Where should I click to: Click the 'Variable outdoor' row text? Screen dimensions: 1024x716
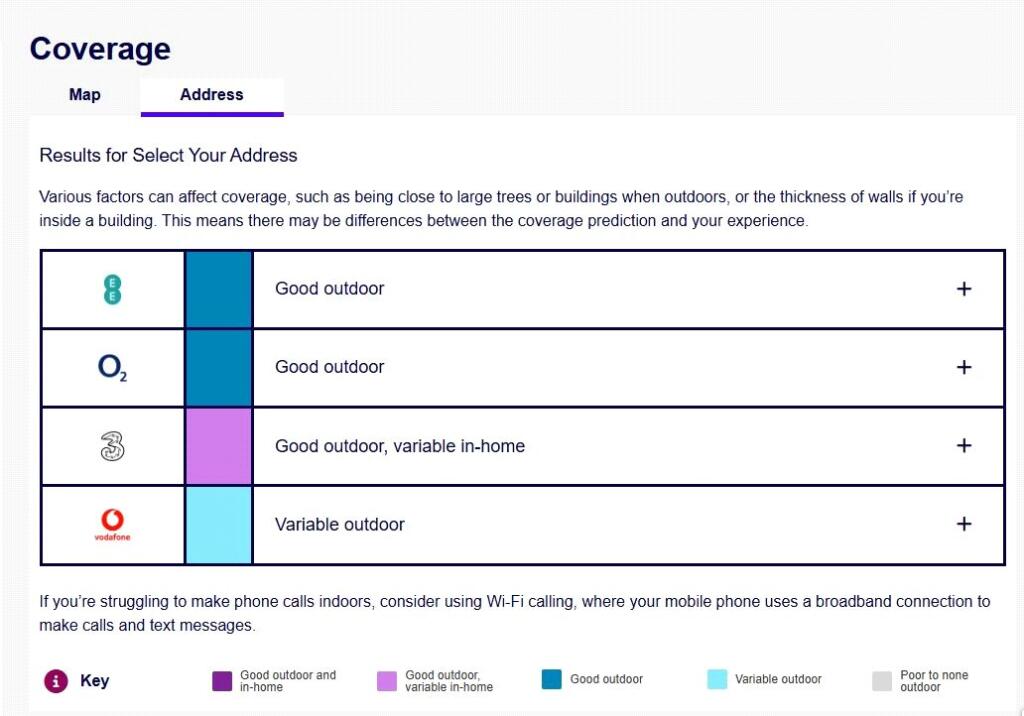click(340, 524)
